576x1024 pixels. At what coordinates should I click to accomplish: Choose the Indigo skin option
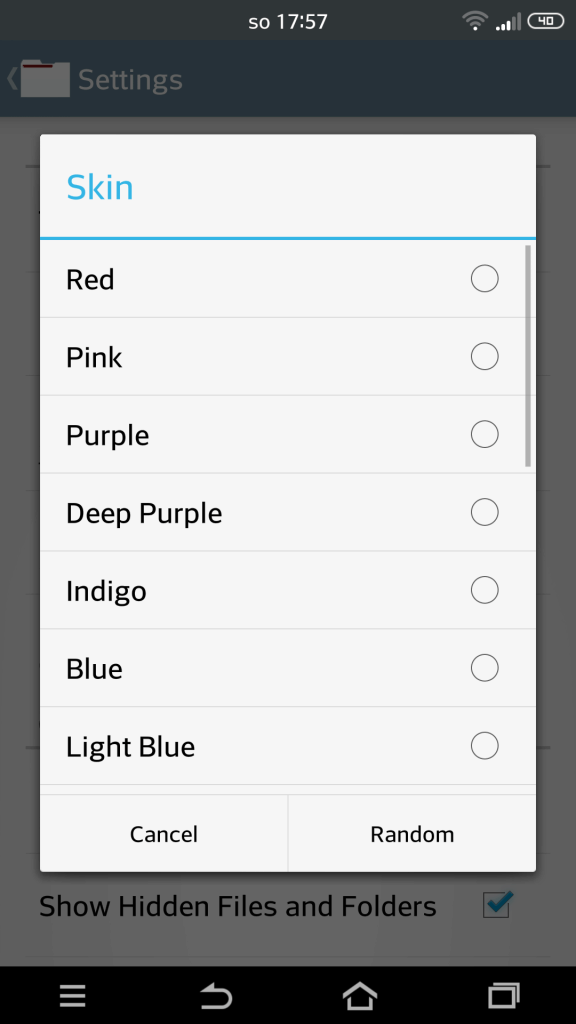click(x=288, y=590)
